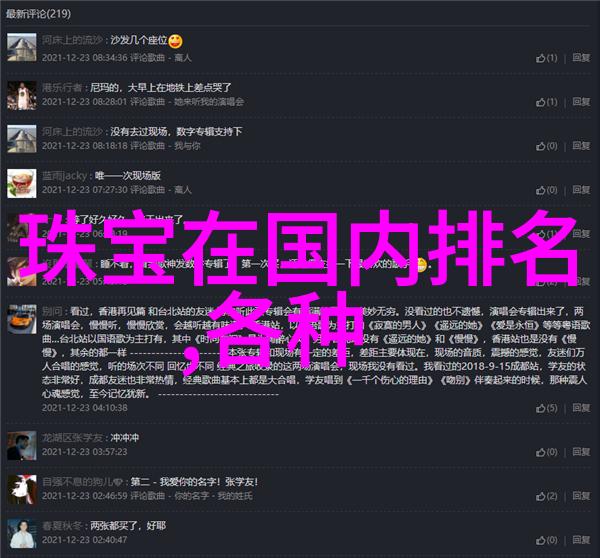This screenshot has width=600, height=558.
Task: Like the long concert comment with 5 likes
Action: coord(546,408)
